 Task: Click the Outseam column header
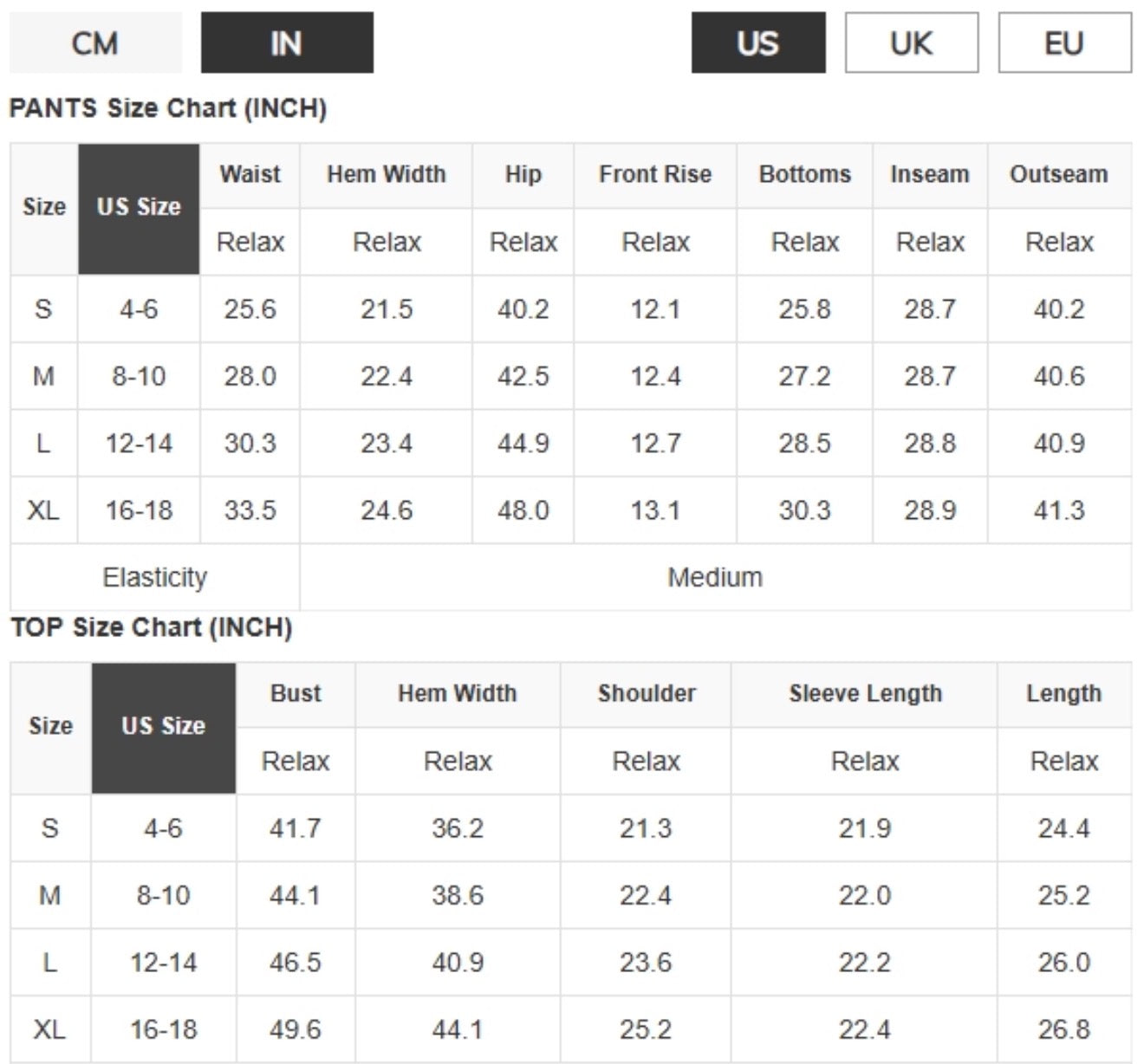(x=1059, y=175)
